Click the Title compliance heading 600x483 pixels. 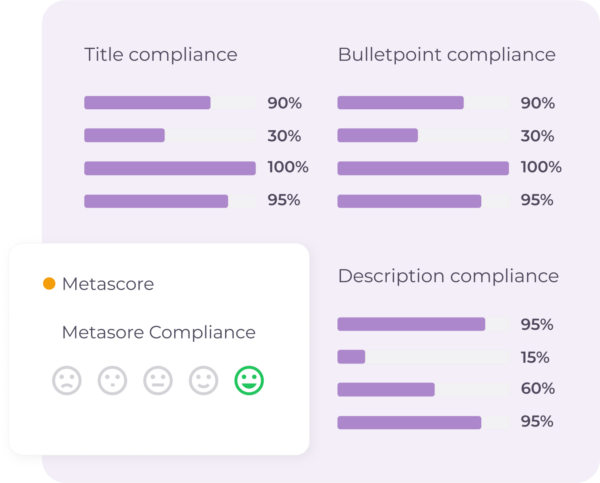point(161,55)
